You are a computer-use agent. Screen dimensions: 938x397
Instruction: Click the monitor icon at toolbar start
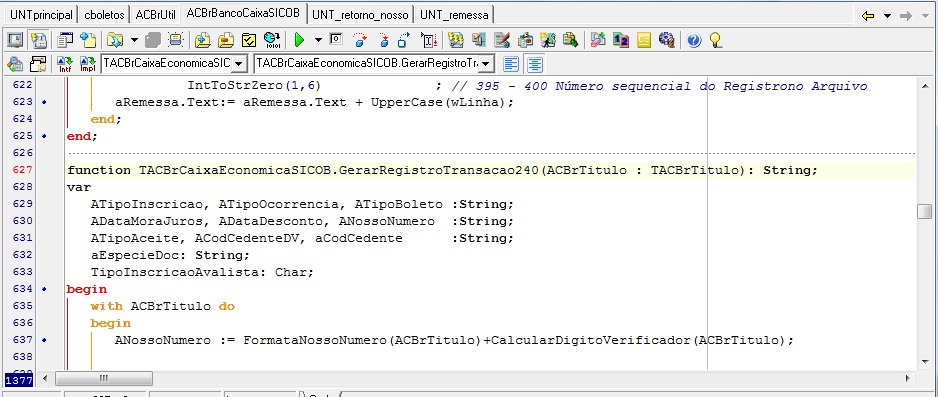click(16, 40)
